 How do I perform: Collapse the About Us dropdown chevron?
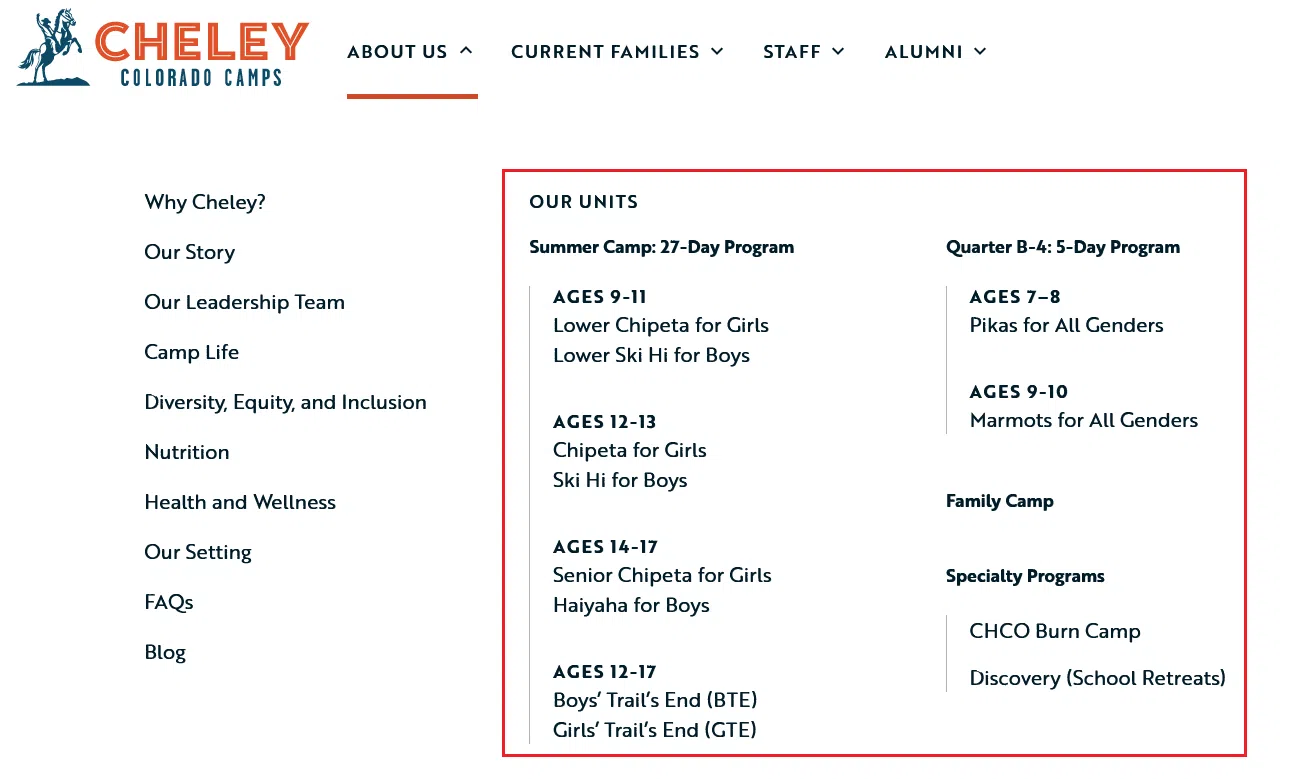(466, 49)
